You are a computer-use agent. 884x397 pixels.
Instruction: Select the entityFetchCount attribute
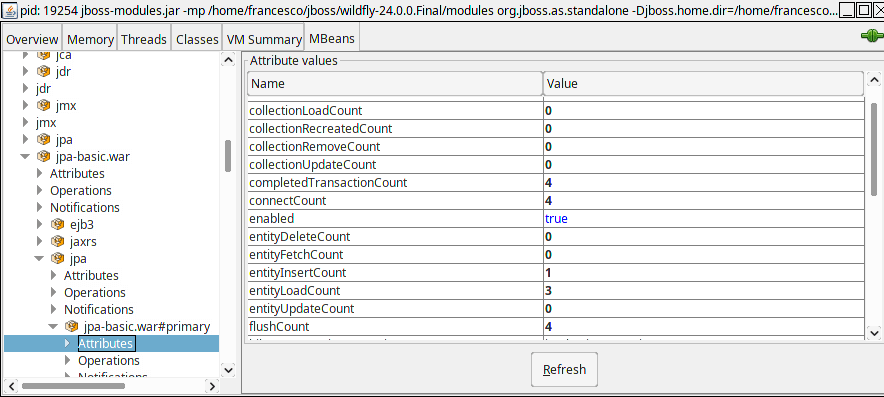296,254
